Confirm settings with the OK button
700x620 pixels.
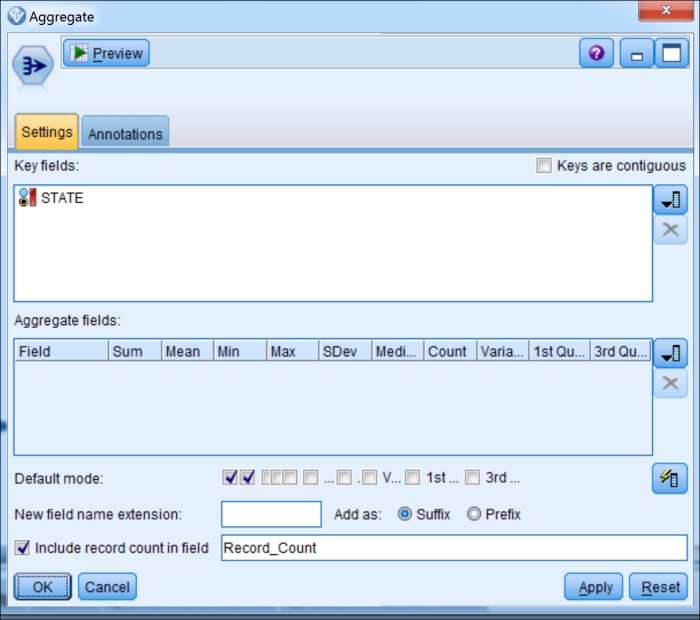42,587
